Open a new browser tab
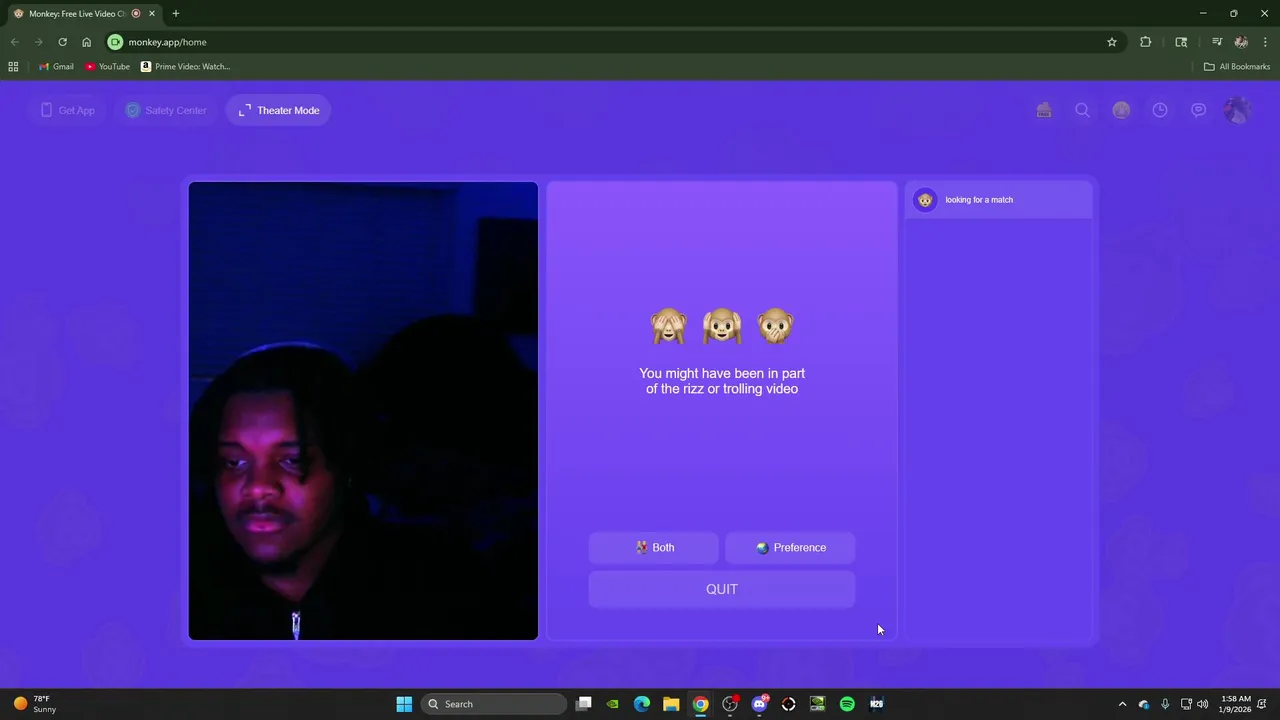The width and height of the screenshot is (1280, 720). click(x=176, y=14)
